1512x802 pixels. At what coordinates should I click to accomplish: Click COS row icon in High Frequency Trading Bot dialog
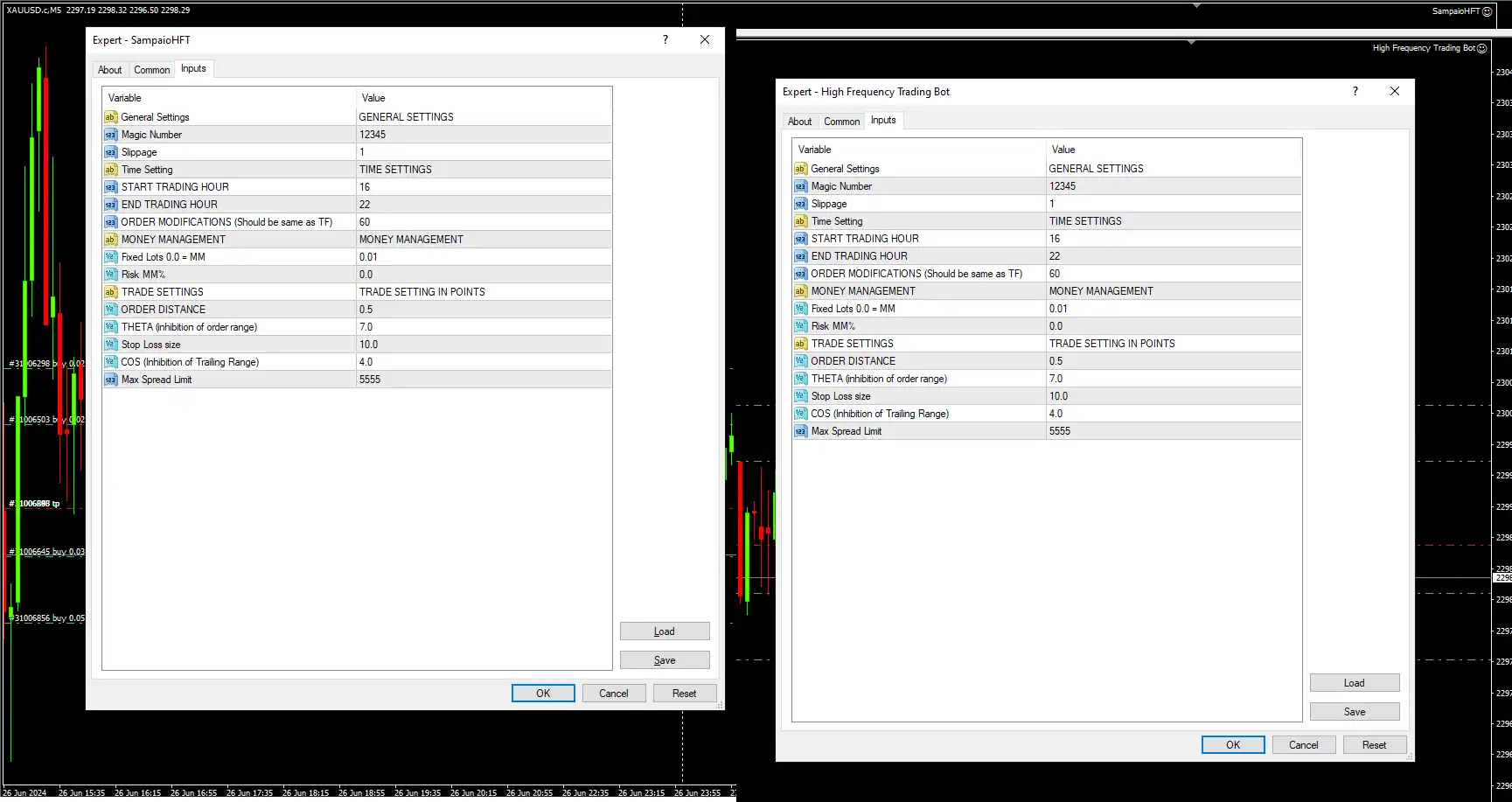pyautogui.click(x=800, y=414)
